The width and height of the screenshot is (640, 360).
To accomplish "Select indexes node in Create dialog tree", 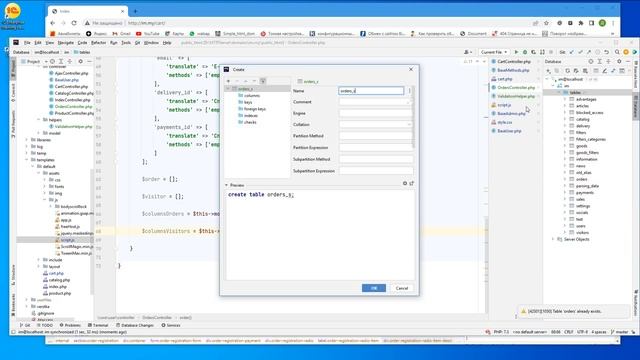I will [251, 116].
